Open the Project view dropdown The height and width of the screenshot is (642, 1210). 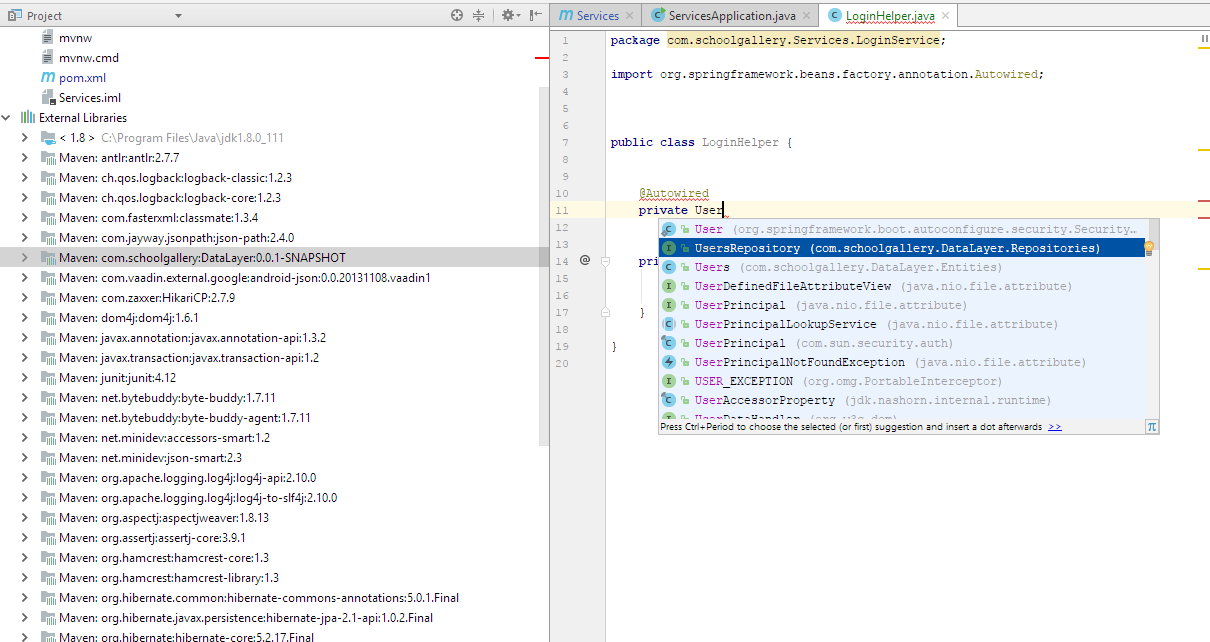pos(178,16)
